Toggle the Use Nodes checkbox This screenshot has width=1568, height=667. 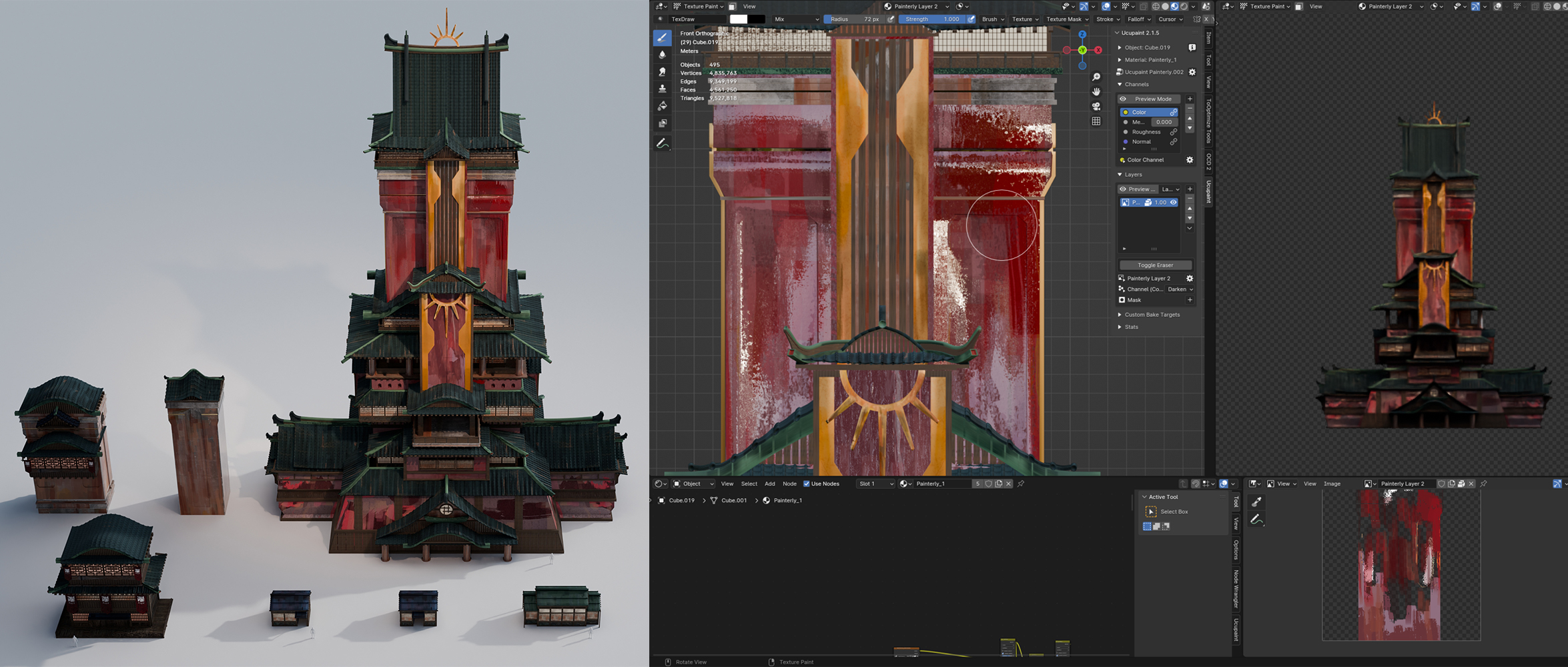coord(807,484)
